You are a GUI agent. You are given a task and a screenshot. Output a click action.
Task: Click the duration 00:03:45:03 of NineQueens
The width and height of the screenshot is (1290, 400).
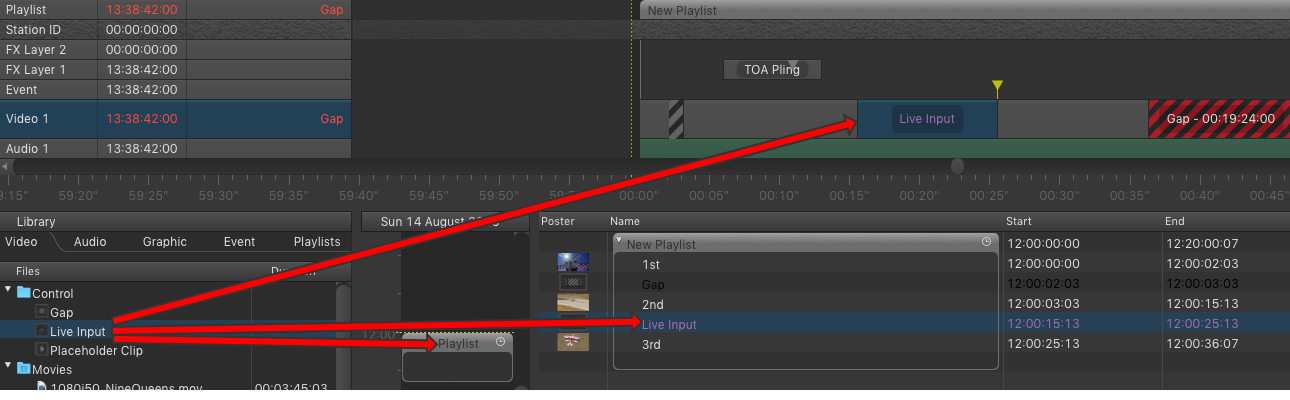click(290, 388)
